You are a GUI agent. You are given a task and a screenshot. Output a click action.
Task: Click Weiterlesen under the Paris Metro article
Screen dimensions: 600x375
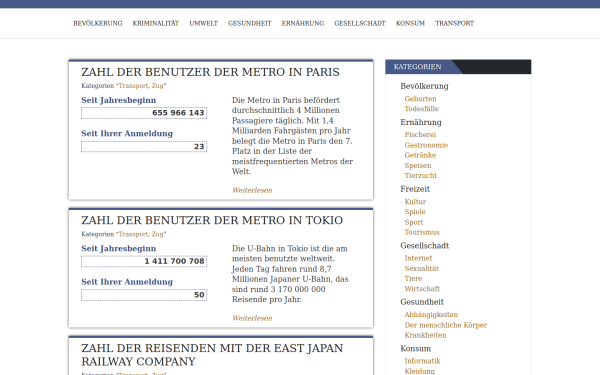(252, 190)
